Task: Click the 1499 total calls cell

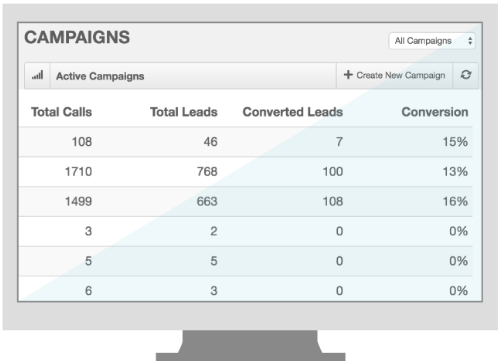Action: click(x=78, y=201)
